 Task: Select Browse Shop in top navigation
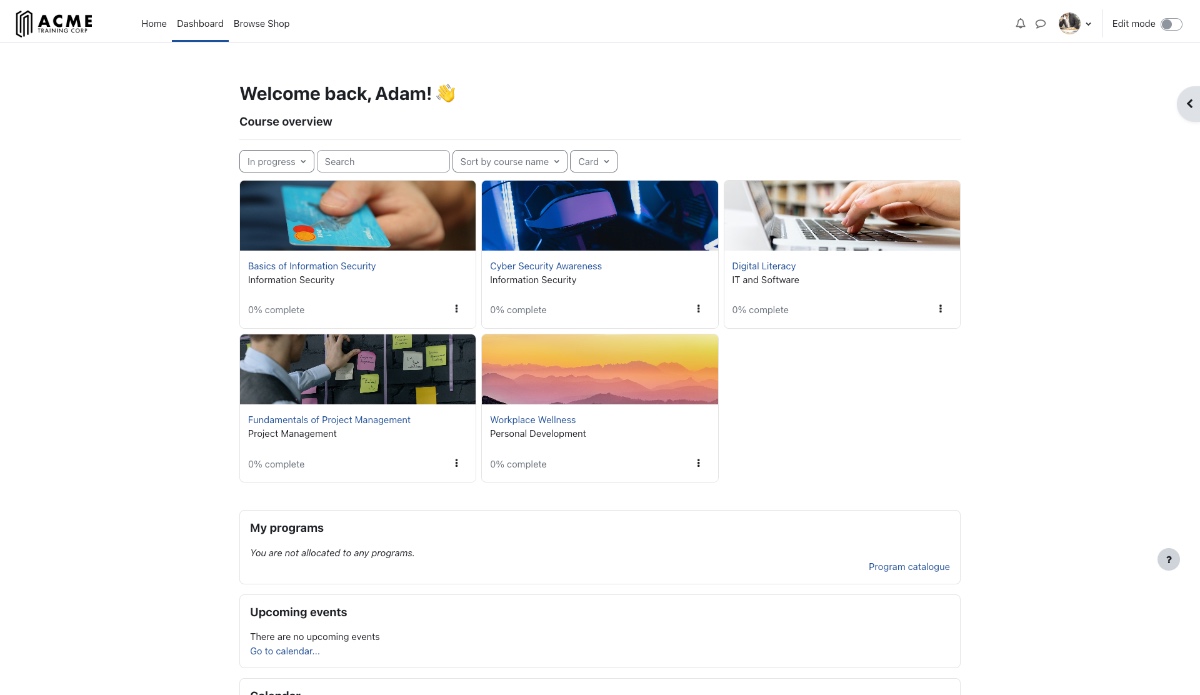coord(261,24)
